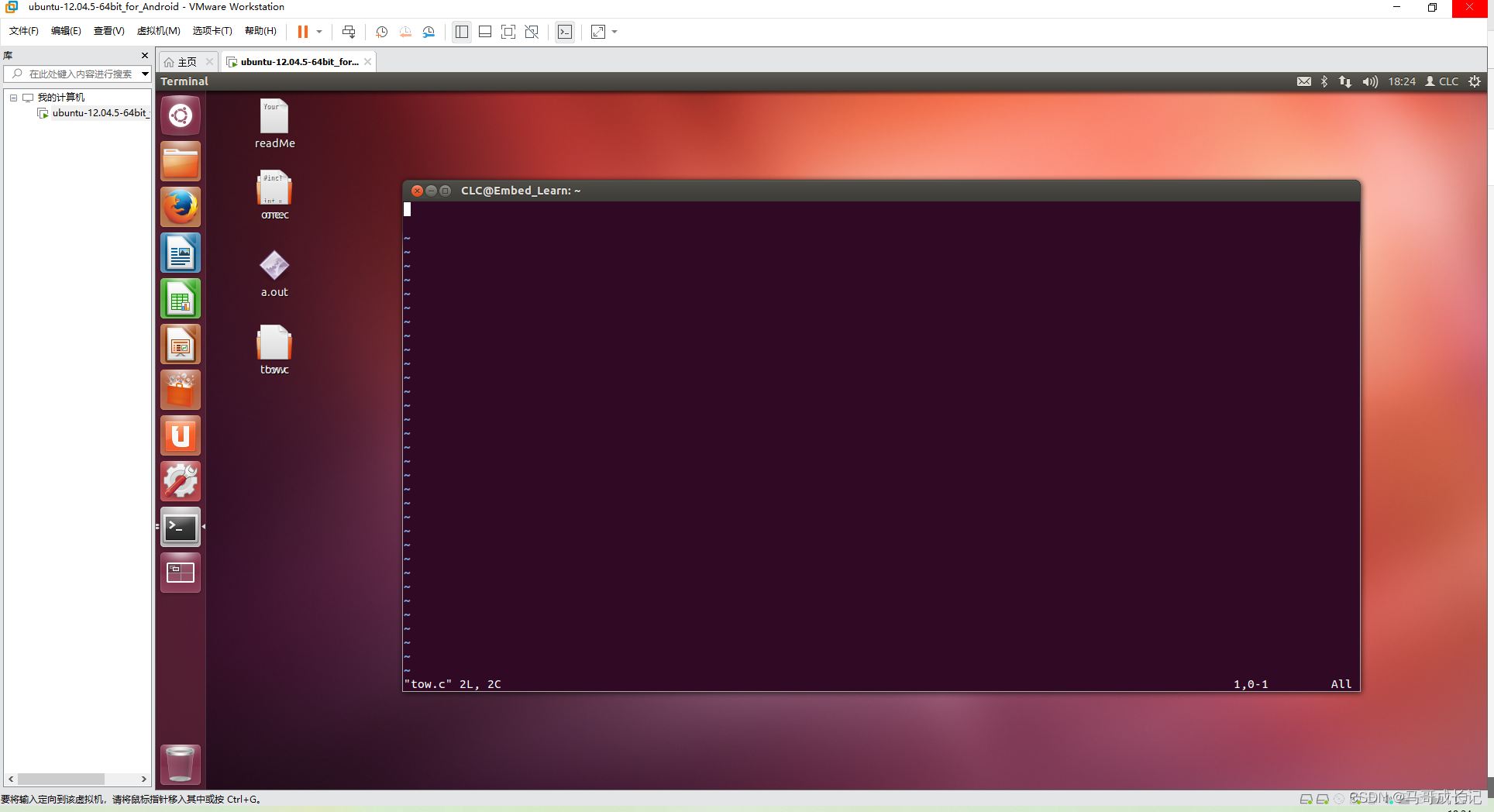Click the send Ctrl+Alt+Del toolbar icon

point(349,32)
